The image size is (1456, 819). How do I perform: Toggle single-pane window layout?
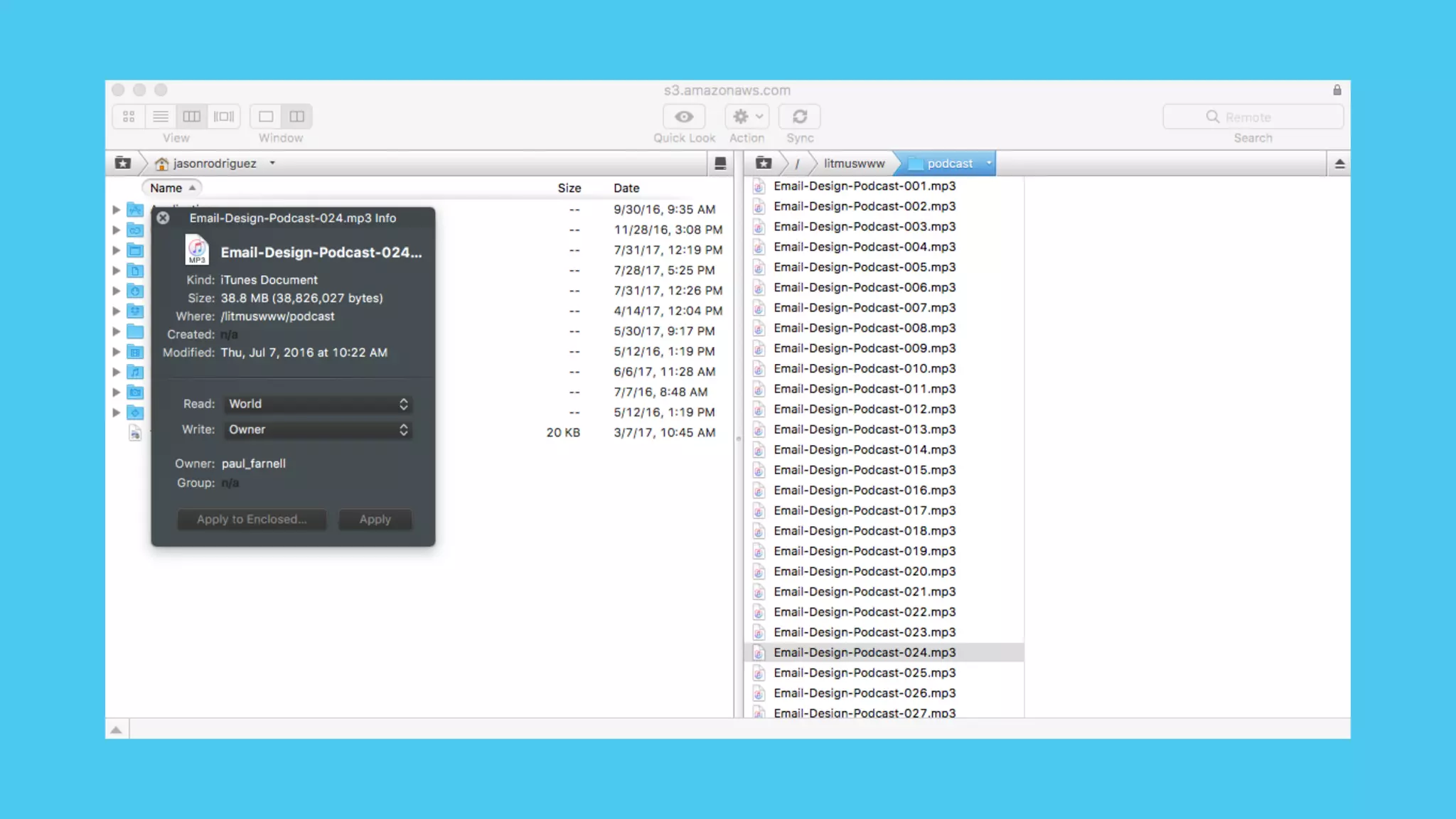266,117
